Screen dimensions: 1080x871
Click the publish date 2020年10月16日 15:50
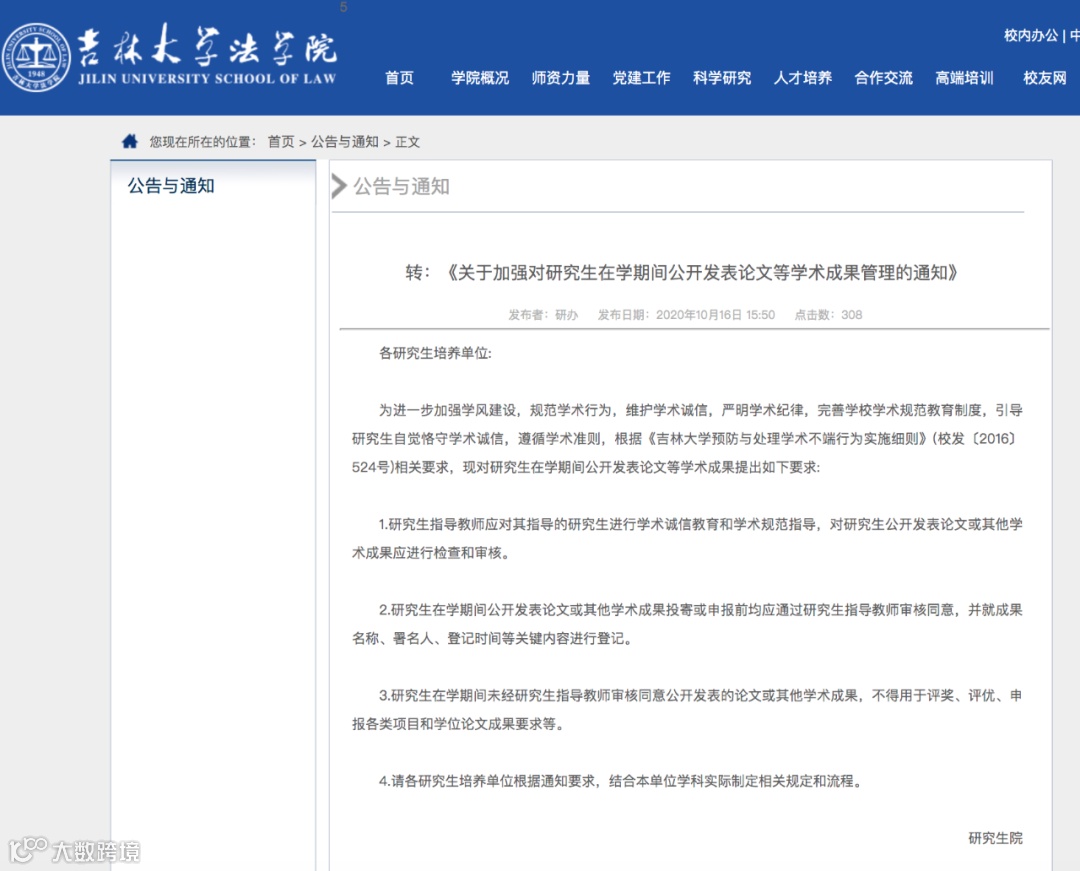[x=686, y=315]
